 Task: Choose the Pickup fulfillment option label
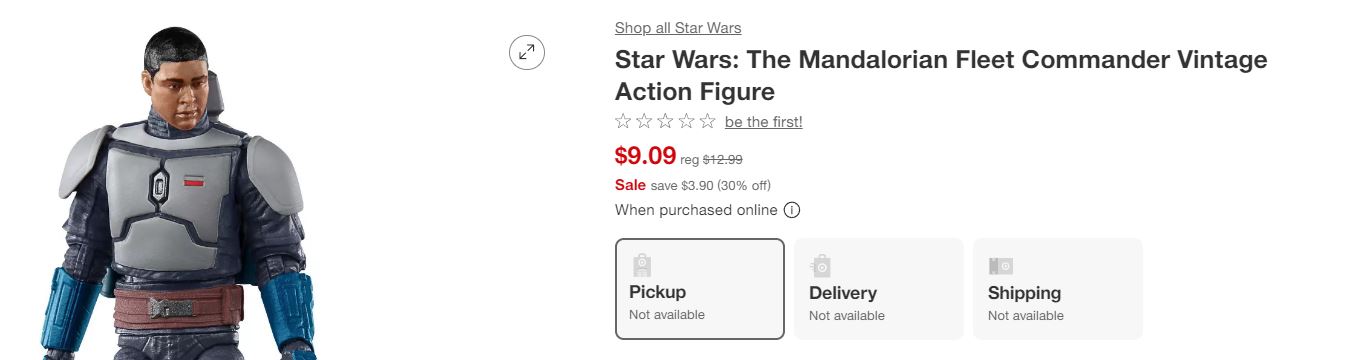pos(657,292)
